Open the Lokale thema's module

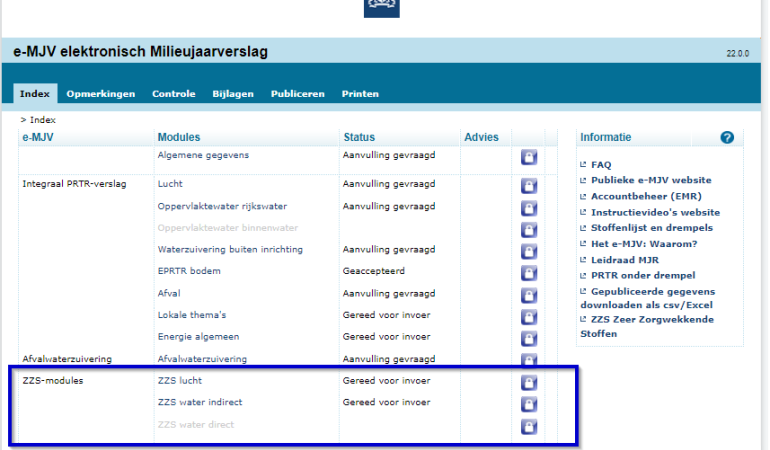pyautogui.click(x=192, y=315)
